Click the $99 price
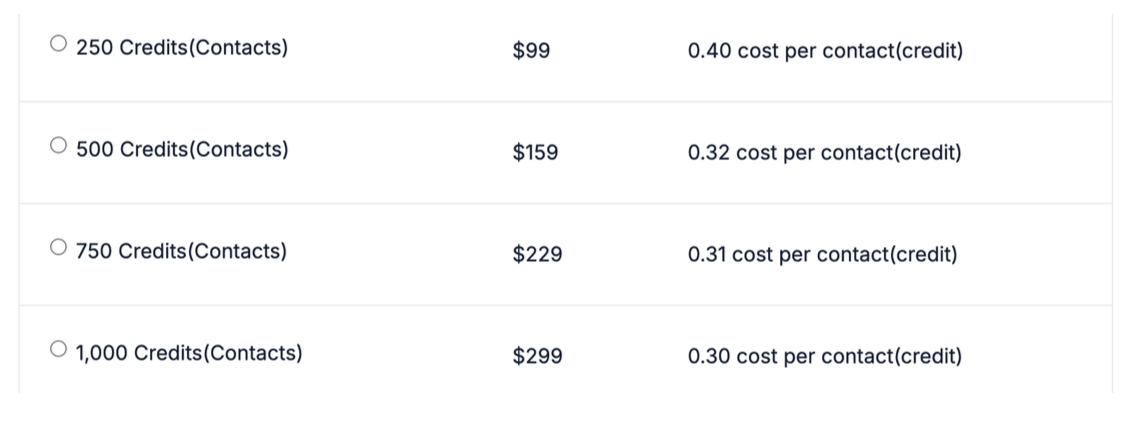This screenshot has width=1132, height=422. [x=530, y=50]
